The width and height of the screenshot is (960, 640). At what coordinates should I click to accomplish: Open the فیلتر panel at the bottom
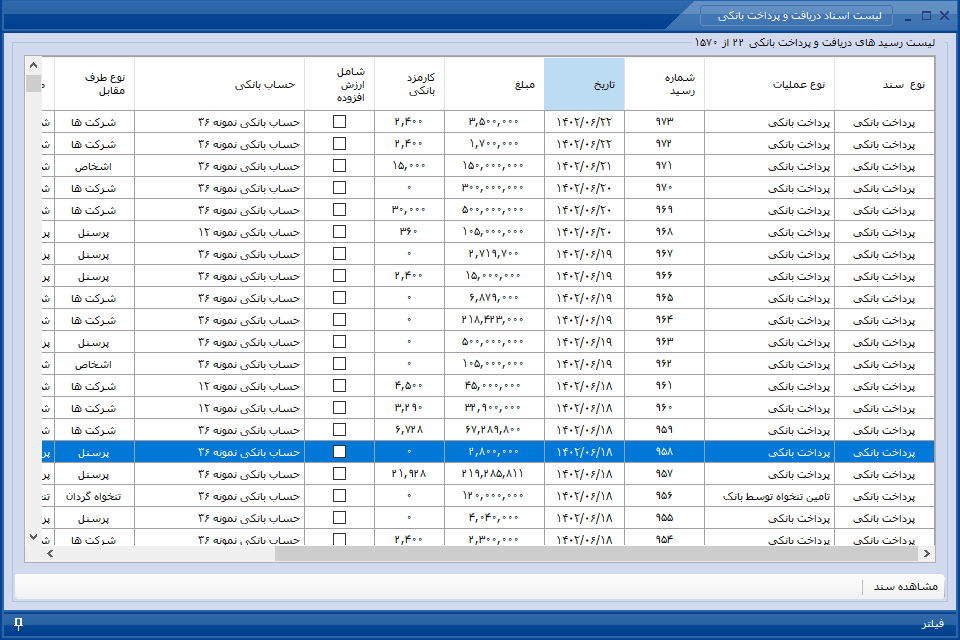click(x=932, y=623)
